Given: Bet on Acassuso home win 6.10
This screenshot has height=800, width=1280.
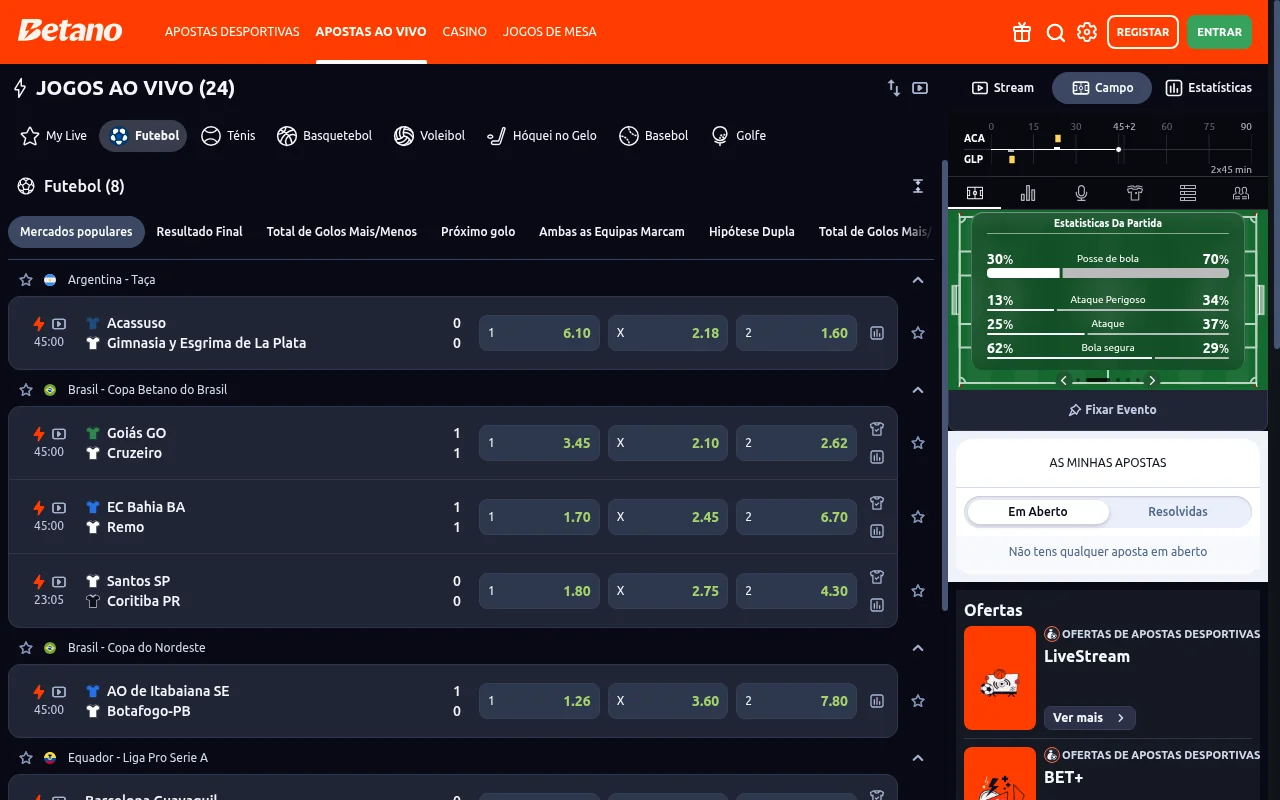Looking at the screenshot, I should 540,333.
